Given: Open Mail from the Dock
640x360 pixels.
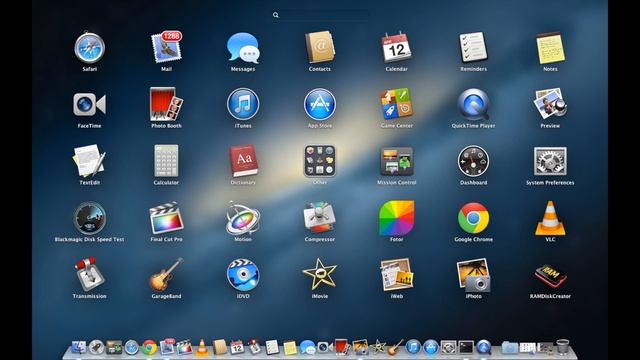Looking at the screenshot, I should click(x=167, y=347).
